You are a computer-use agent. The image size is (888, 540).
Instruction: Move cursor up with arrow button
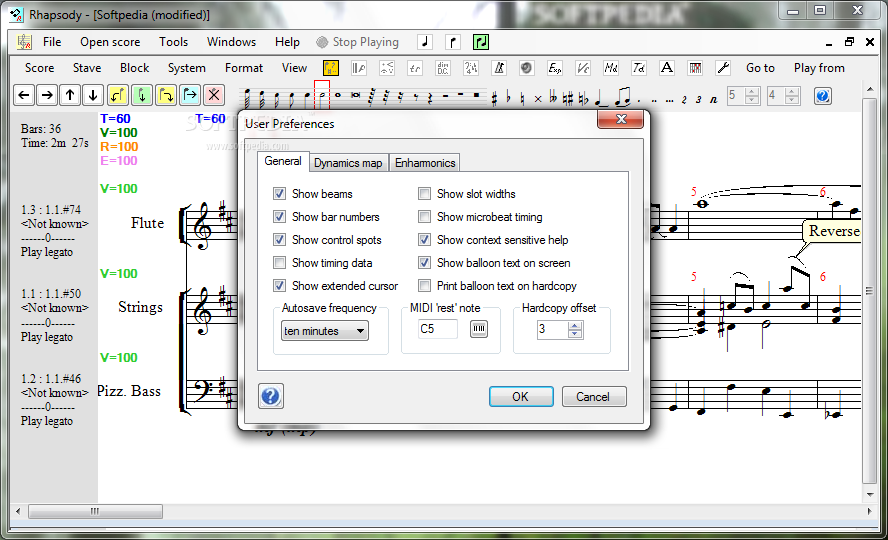[x=70, y=95]
